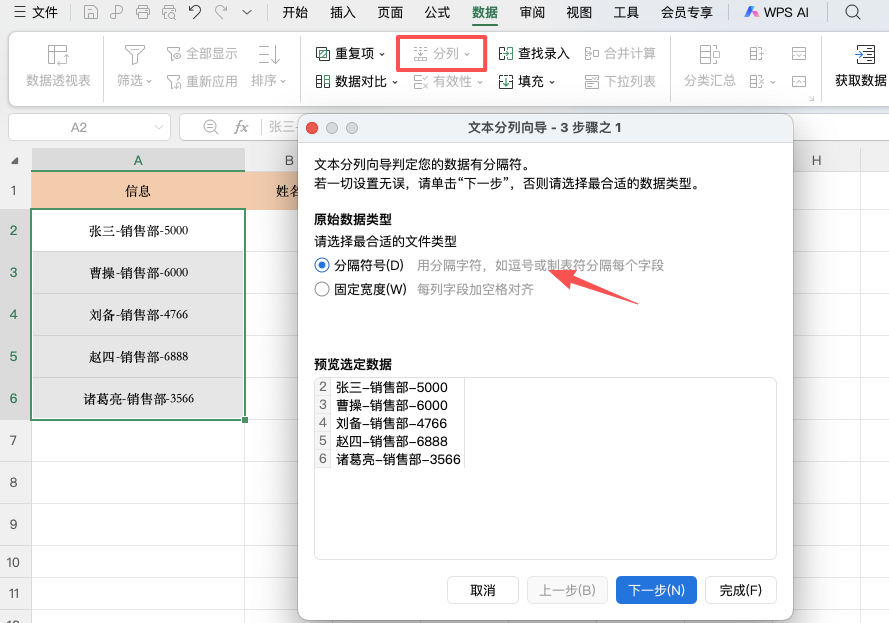Screen dimensions: 889x623
Task: Click the 信息 header cell
Action: (138, 190)
